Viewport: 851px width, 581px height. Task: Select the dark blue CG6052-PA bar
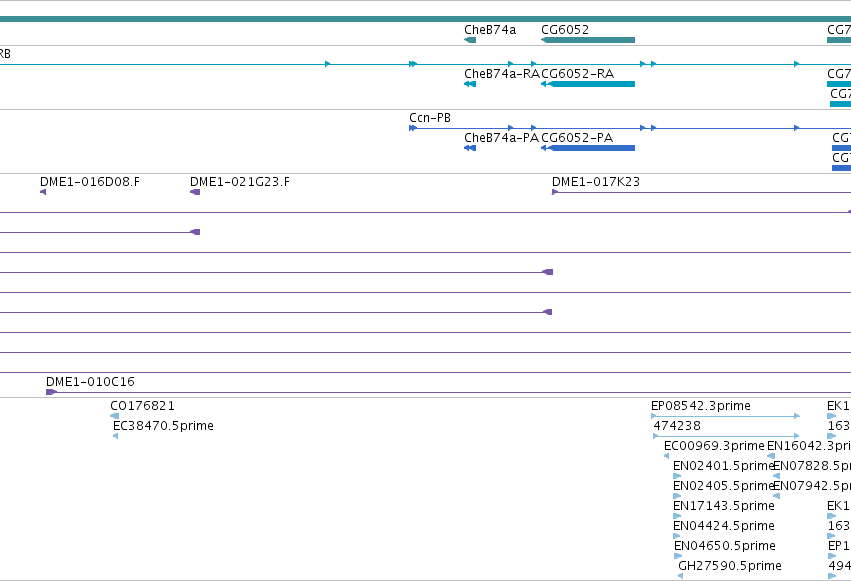pyautogui.click(x=588, y=148)
